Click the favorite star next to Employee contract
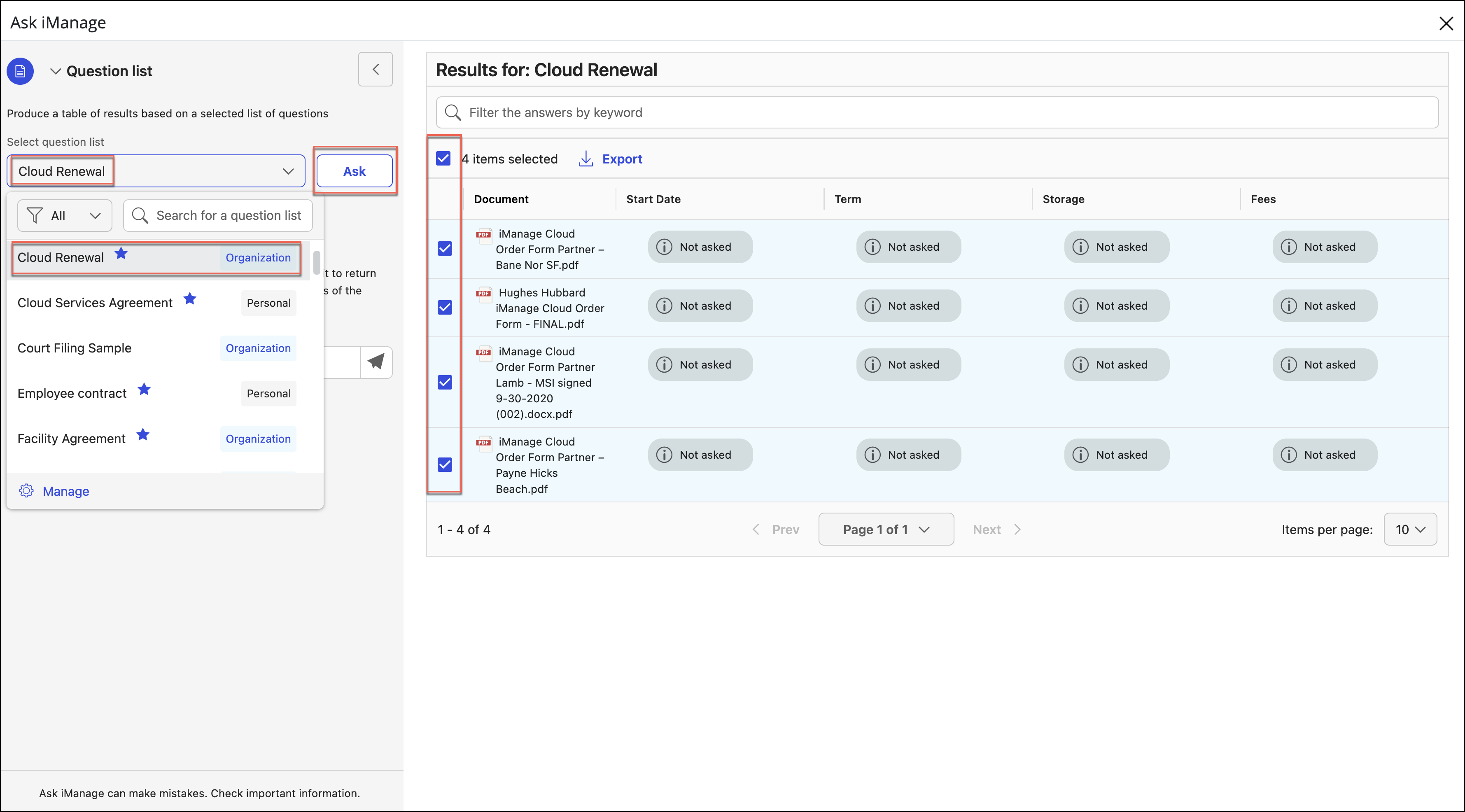Image resolution: width=1465 pixels, height=812 pixels. pos(145,390)
